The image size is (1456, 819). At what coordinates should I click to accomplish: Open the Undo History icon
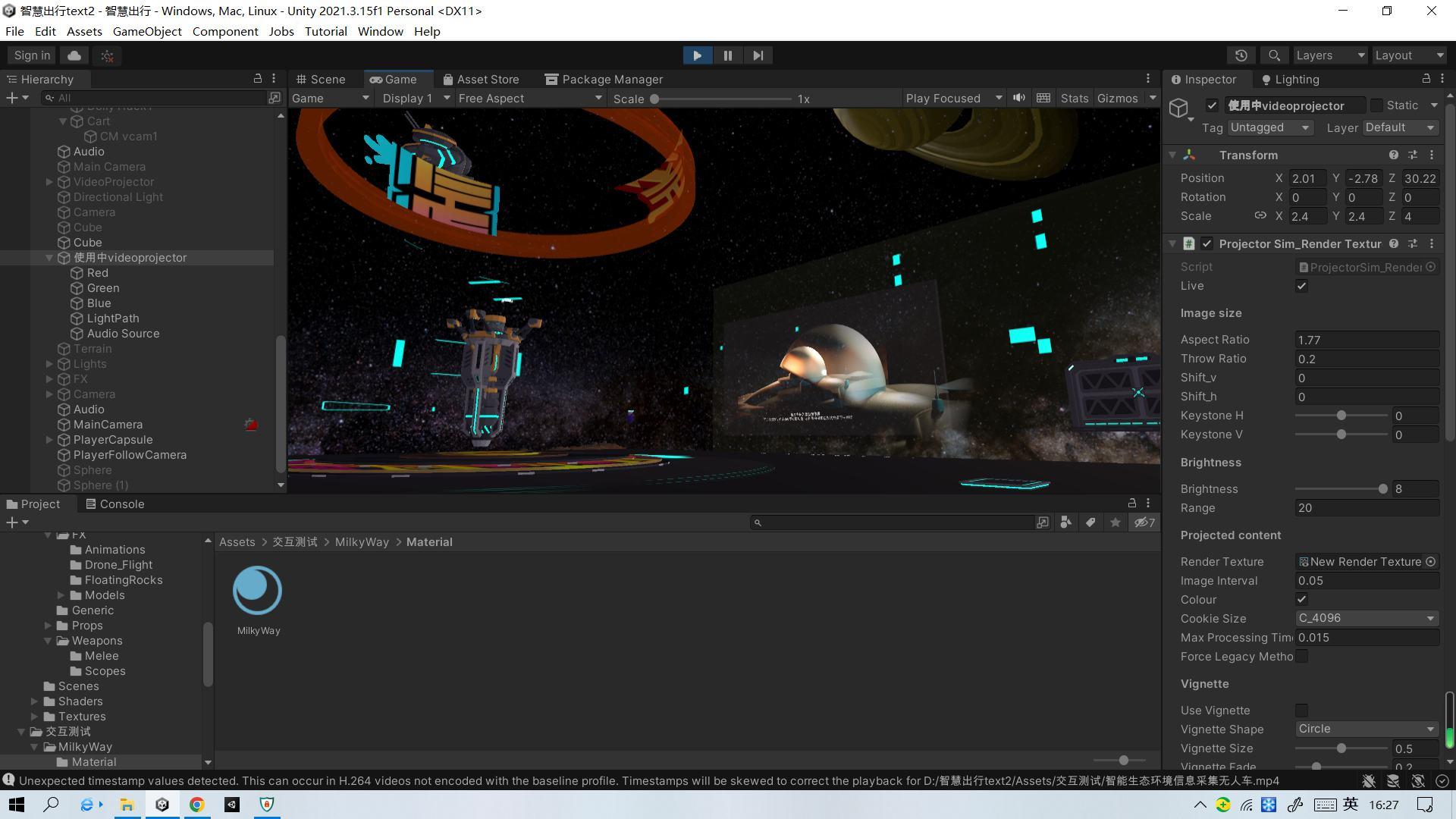pyautogui.click(x=1241, y=55)
